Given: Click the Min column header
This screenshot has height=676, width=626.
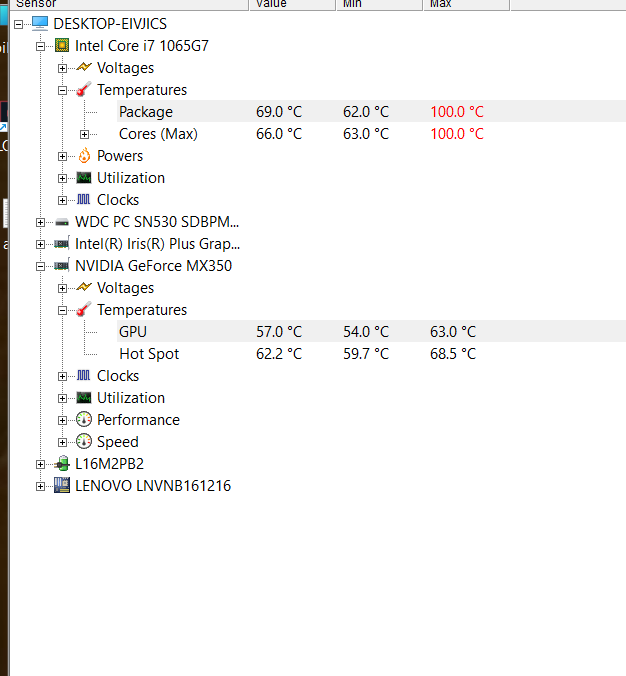Looking at the screenshot, I should [x=380, y=4].
